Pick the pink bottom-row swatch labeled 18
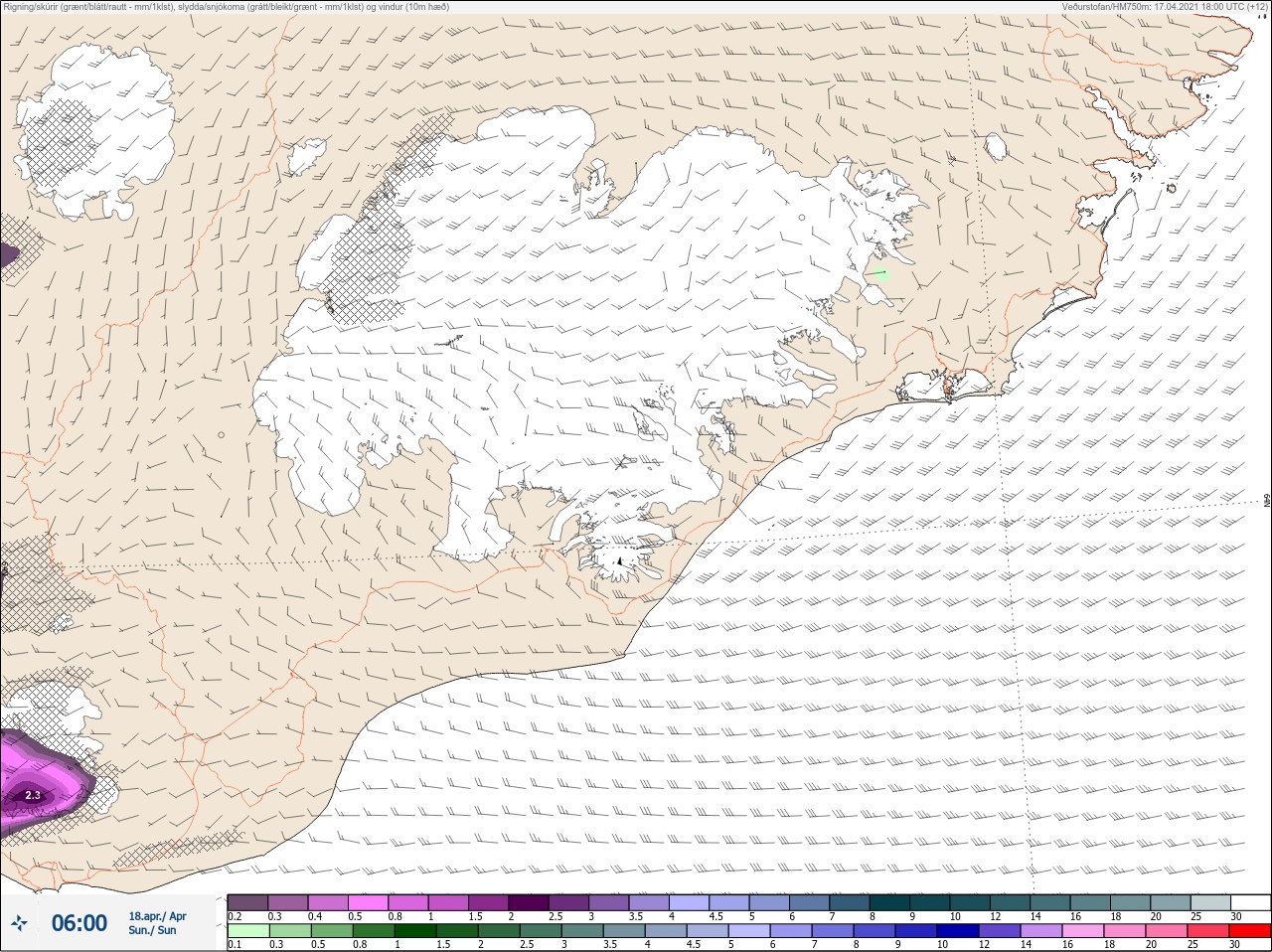This screenshot has width=1272, height=952. coord(1124,931)
